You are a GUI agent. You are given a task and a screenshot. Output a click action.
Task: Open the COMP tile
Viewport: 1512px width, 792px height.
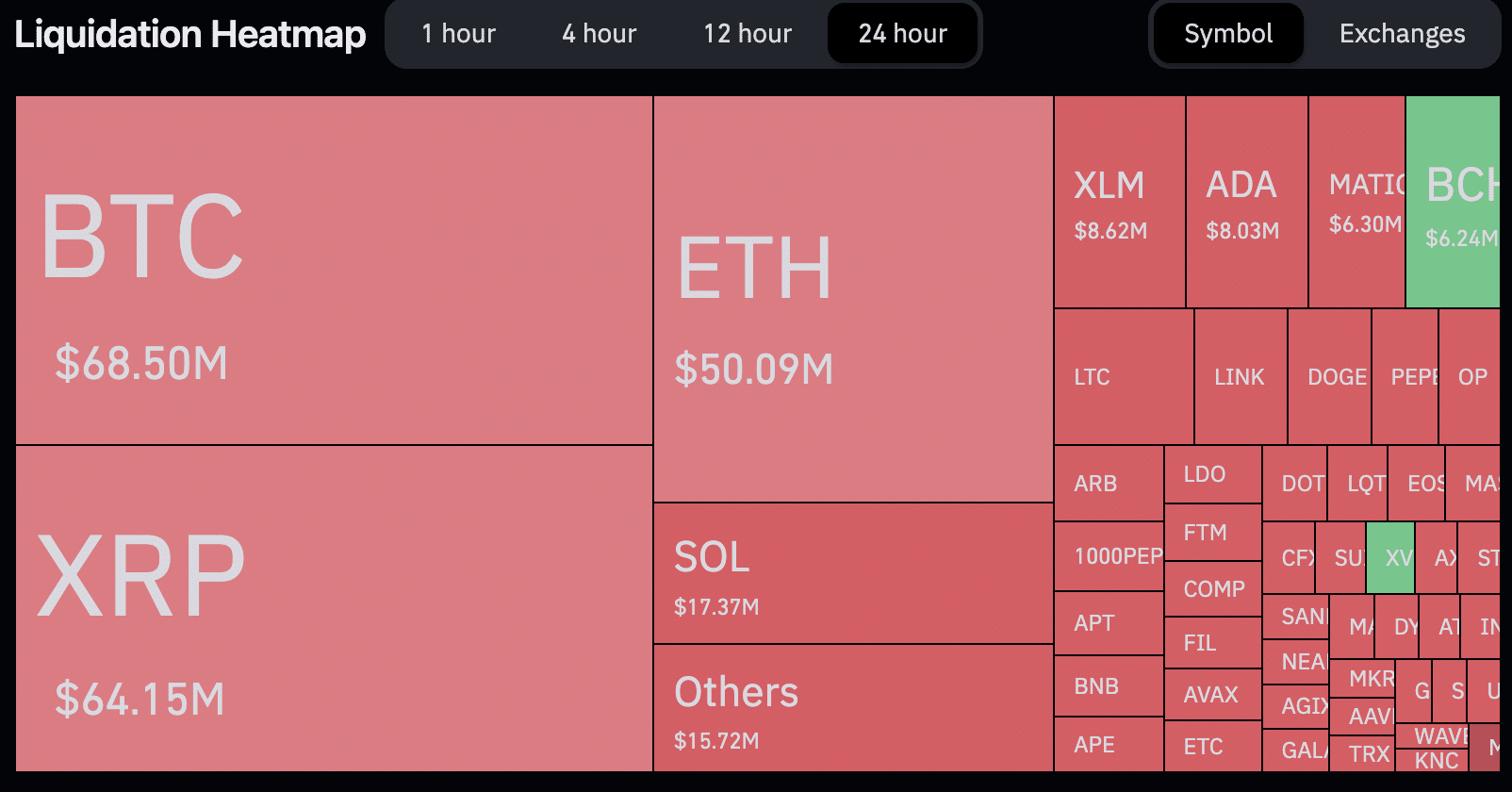[1213, 589]
